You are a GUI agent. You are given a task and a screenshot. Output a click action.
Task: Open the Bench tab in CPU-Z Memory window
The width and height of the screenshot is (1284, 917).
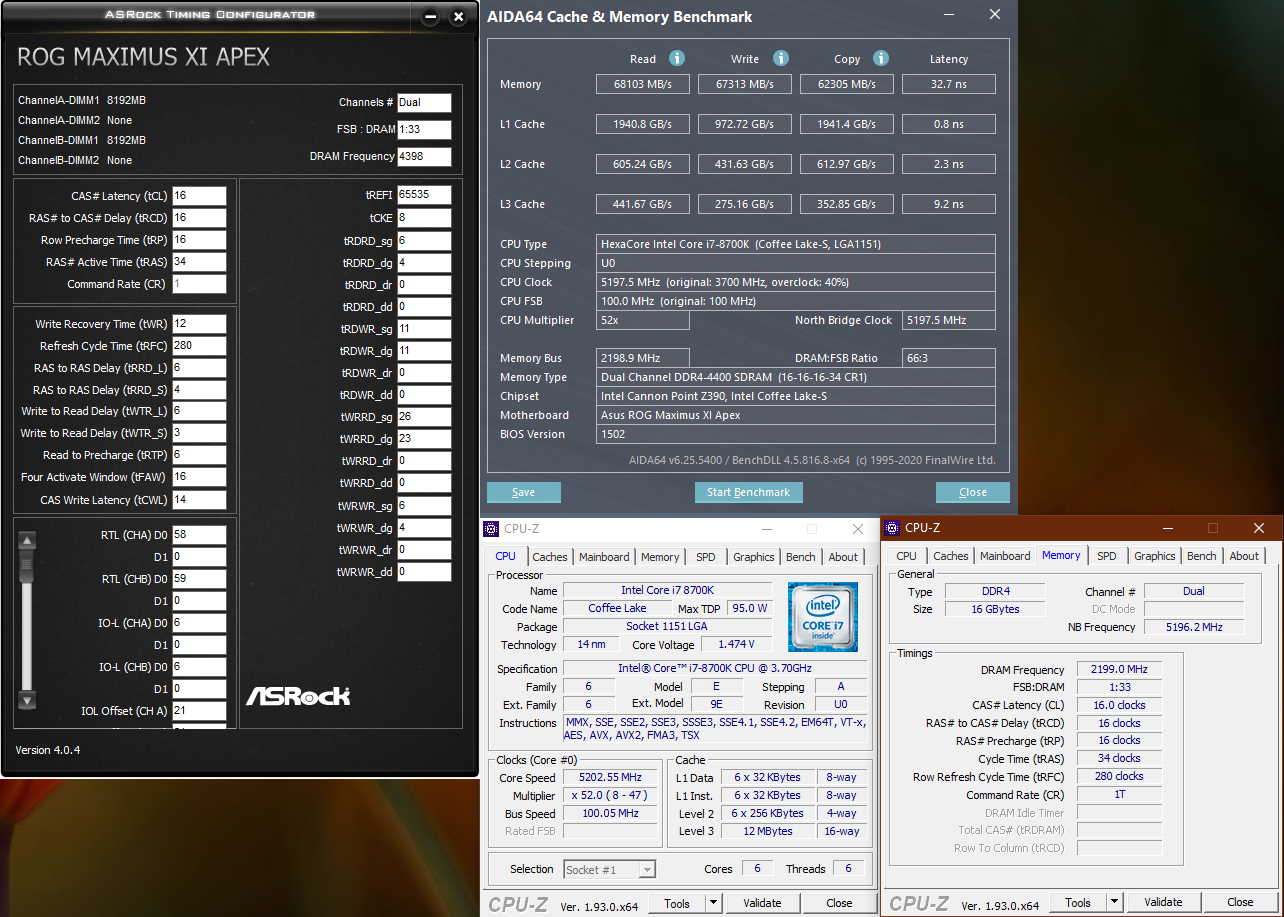pyautogui.click(x=1202, y=556)
